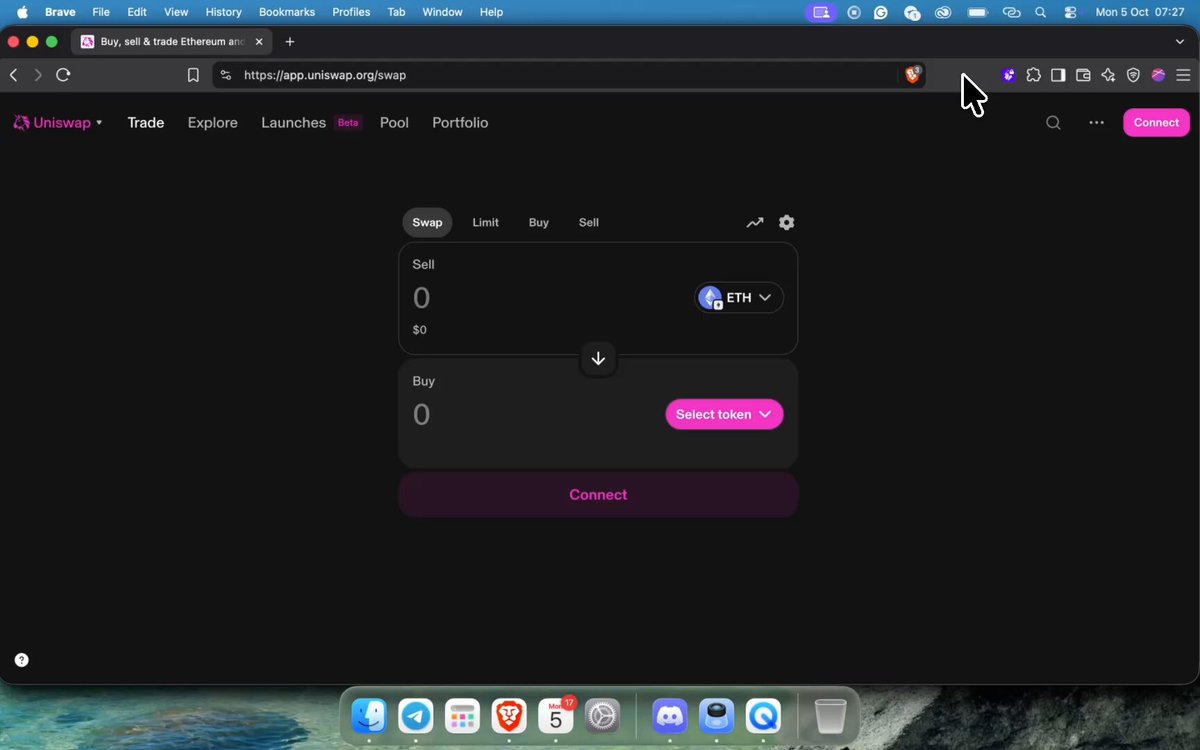This screenshot has width=1200, height=750.
Task: Click the pink Connect button in header
Action: [x=1156, y=123]
